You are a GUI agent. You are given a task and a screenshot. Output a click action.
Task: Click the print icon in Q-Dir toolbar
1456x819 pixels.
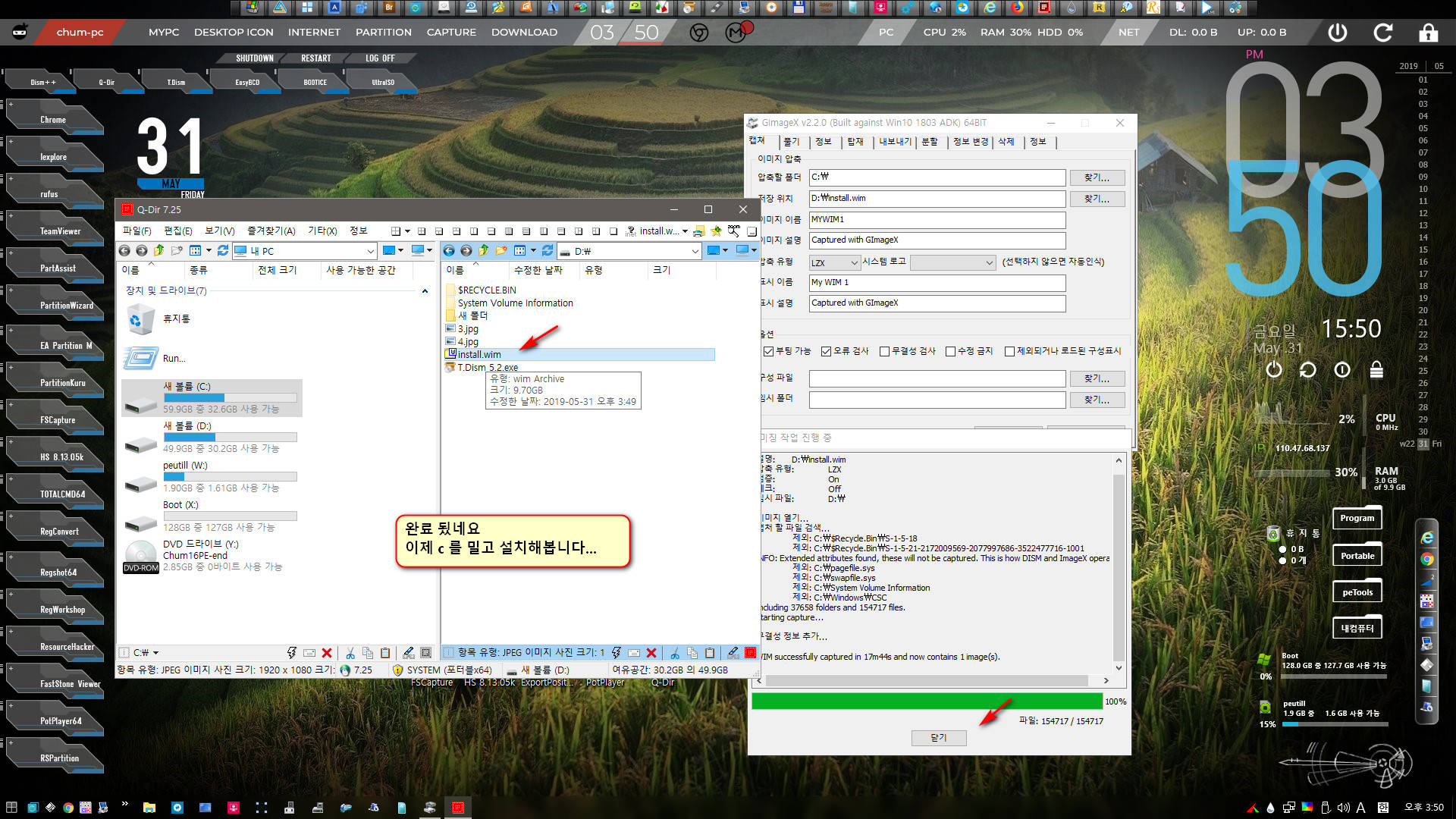698,231
